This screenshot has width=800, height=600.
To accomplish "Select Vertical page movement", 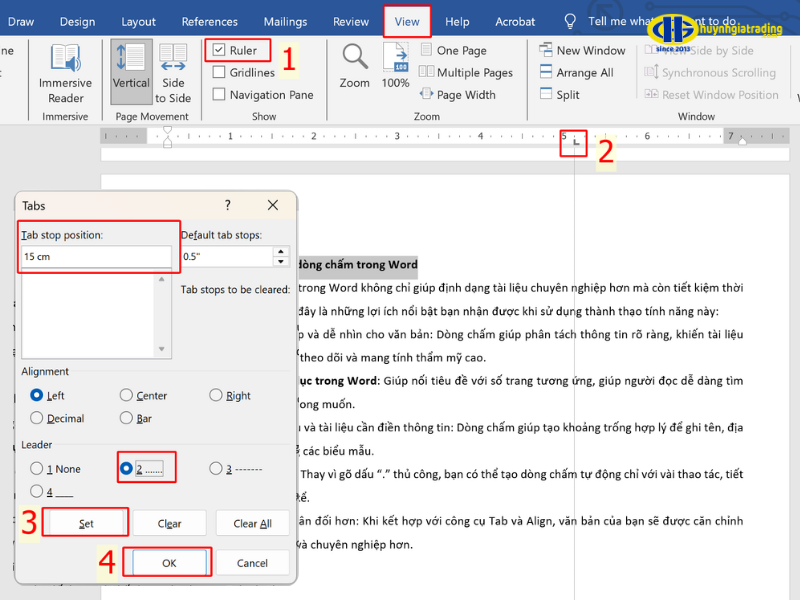I will tap(131, 72).
